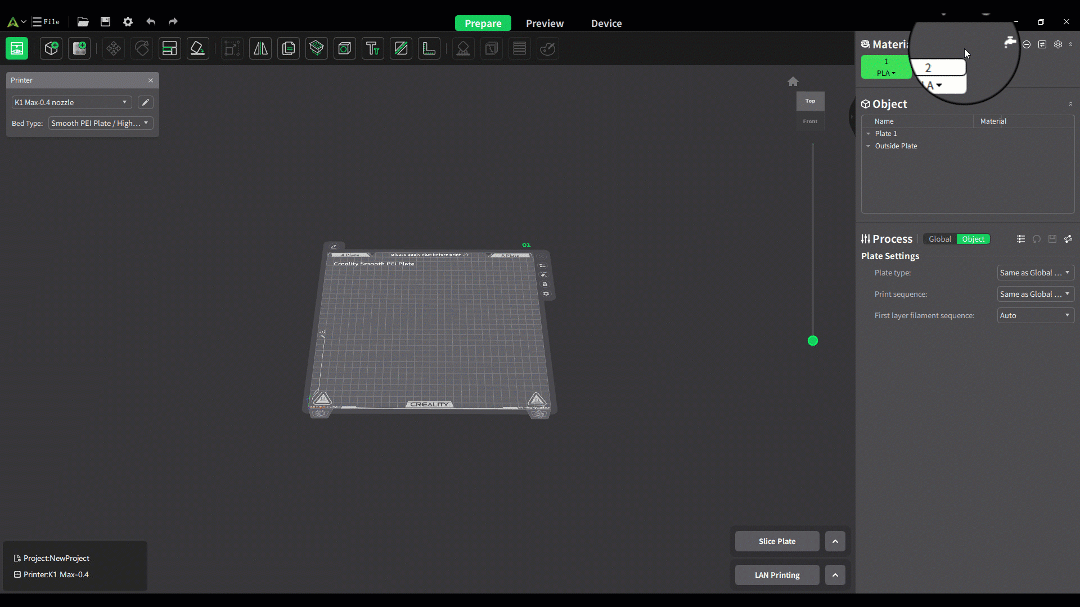Switch process settings to Object
1080x607 pixels.
click(x=973, y=239)
